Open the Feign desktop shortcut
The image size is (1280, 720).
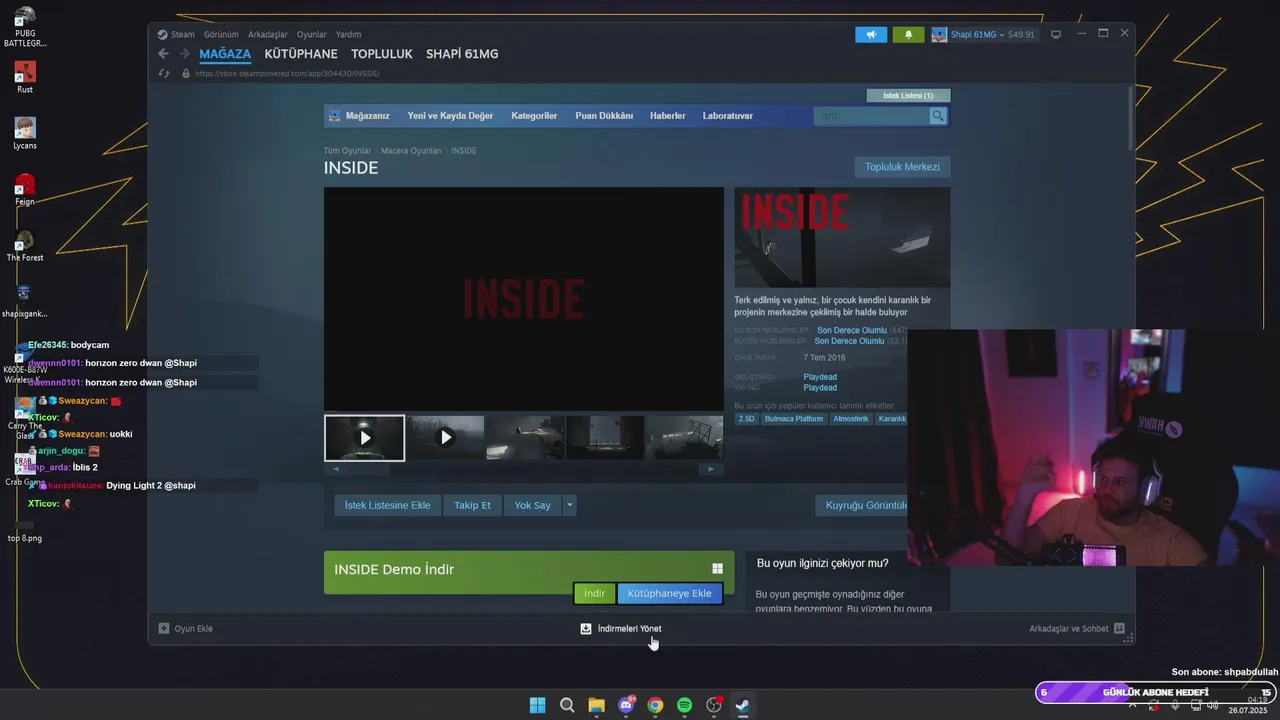[x=25, y=190]
